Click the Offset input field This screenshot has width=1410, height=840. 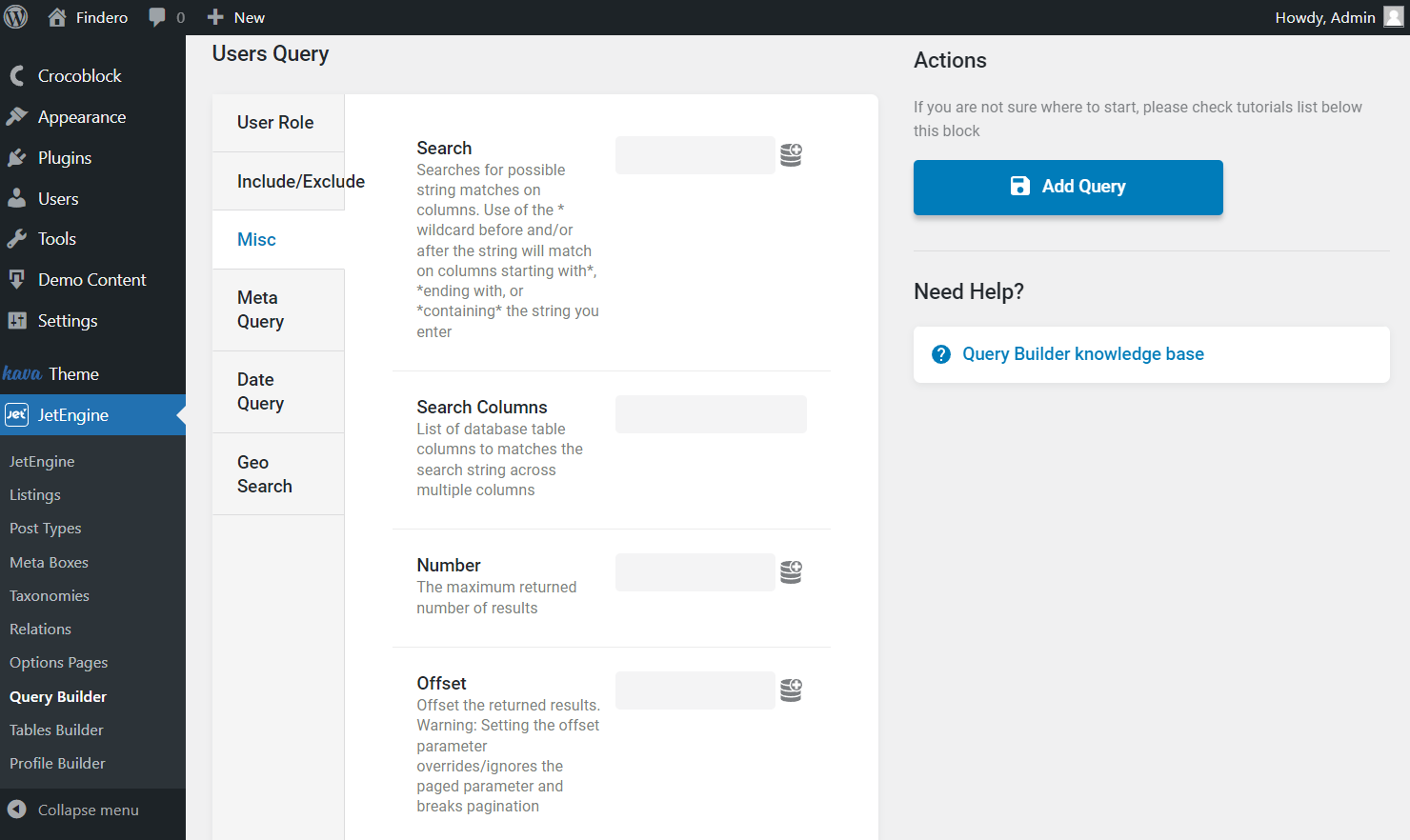[x=695, y=690]
